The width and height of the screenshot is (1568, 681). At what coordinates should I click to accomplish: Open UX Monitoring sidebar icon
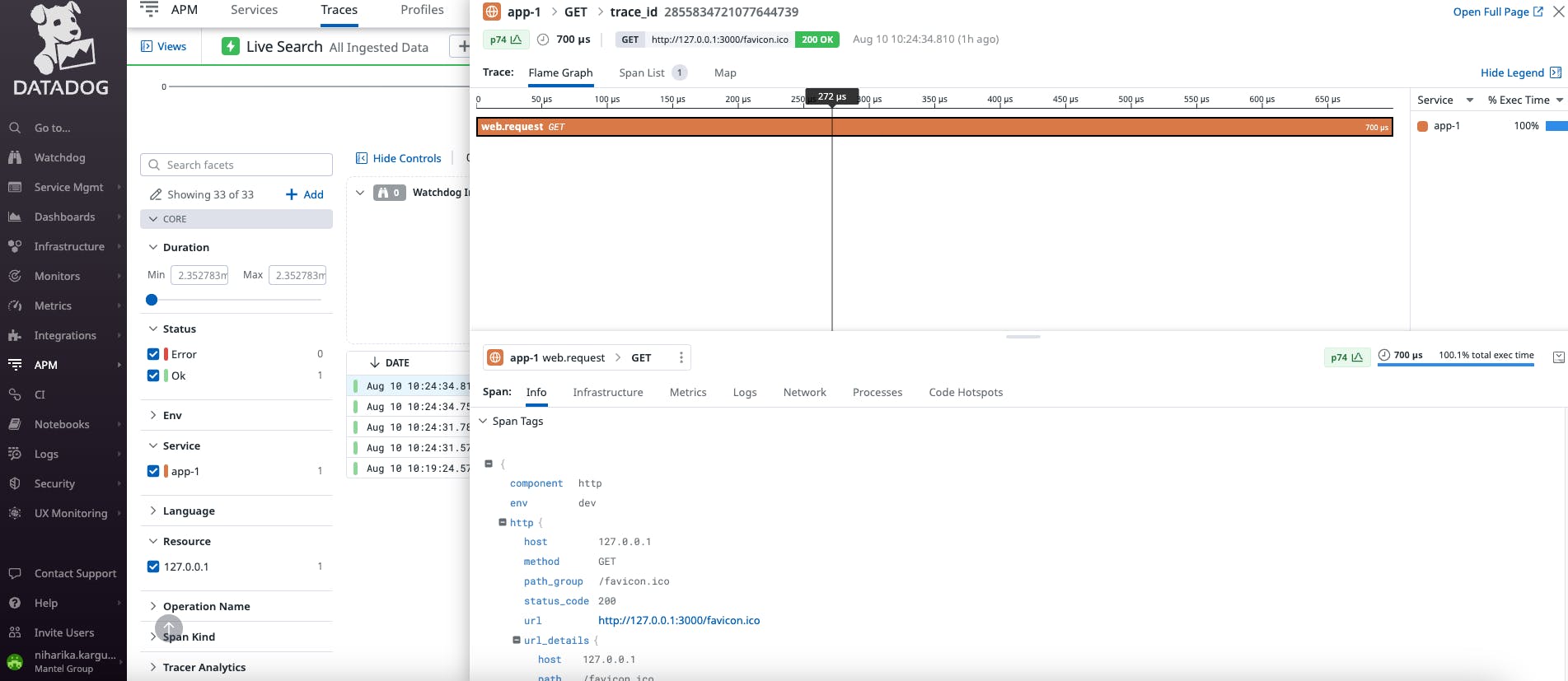pyautogui.click(x=15, y=513)
